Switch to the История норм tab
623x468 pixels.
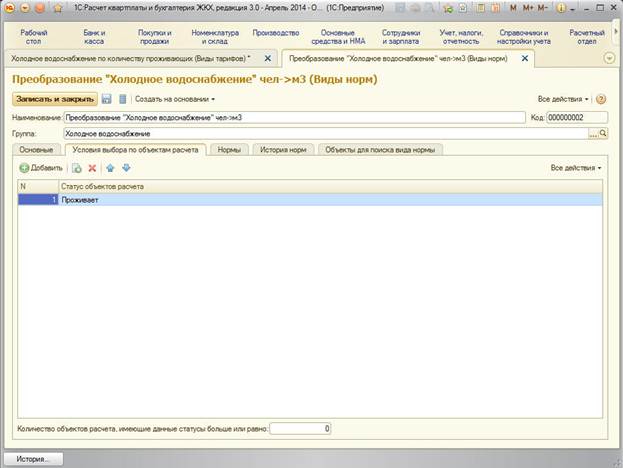click(283, 150)
